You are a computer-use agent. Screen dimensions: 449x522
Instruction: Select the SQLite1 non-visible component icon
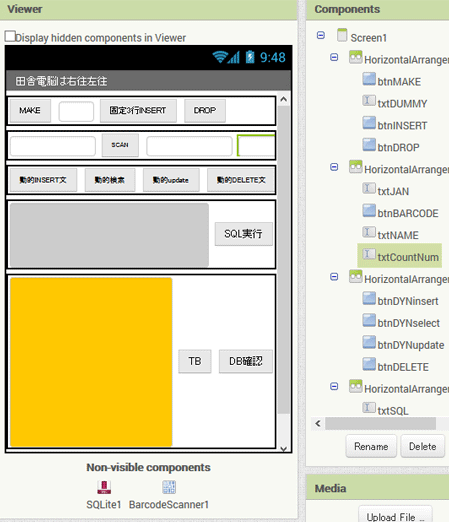[104, 487]
